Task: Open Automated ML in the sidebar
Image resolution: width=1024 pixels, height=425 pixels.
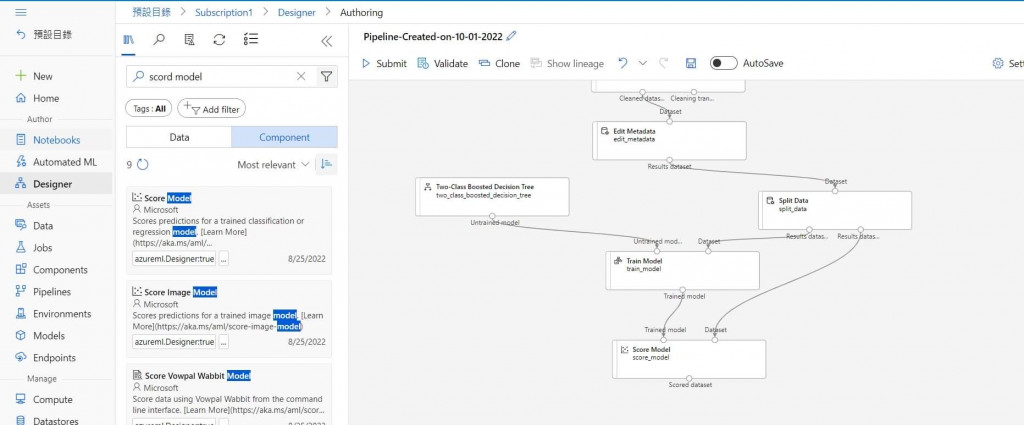Action: [x=56, y=162]
